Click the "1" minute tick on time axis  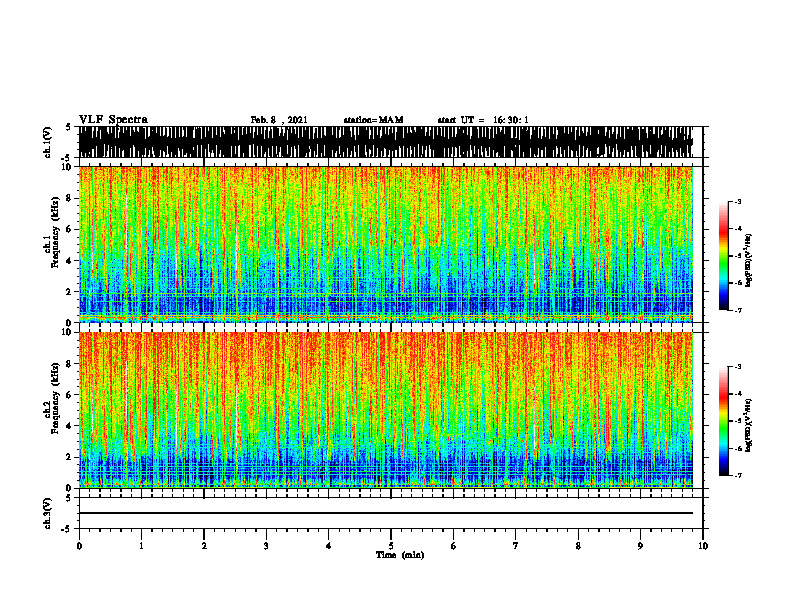[x=141, y=546]
